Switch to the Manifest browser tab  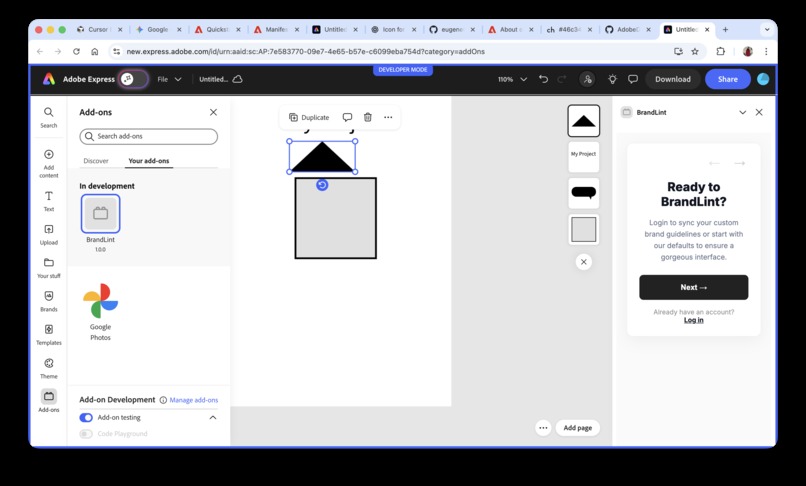277,30
